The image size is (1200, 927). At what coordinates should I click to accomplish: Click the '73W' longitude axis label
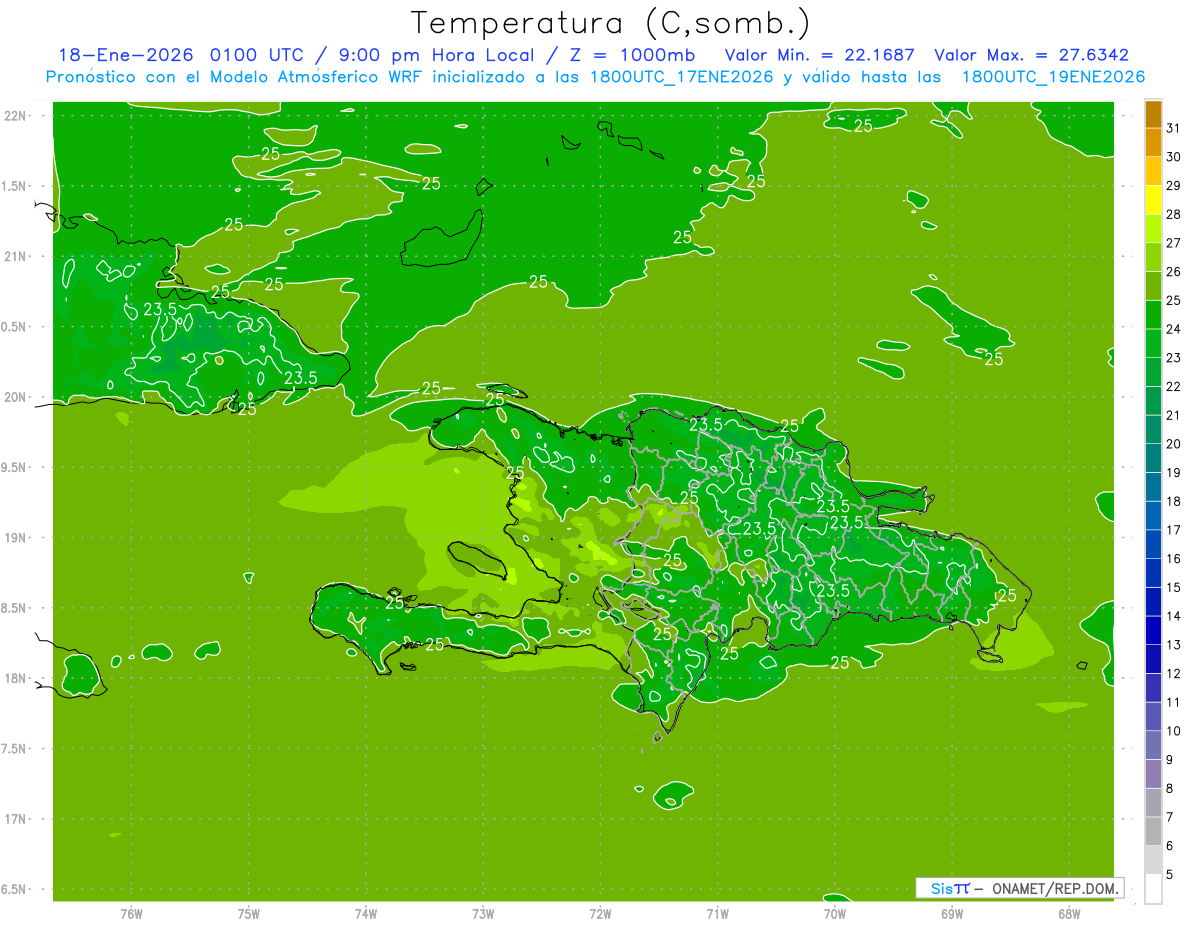(x=483, y=913)
